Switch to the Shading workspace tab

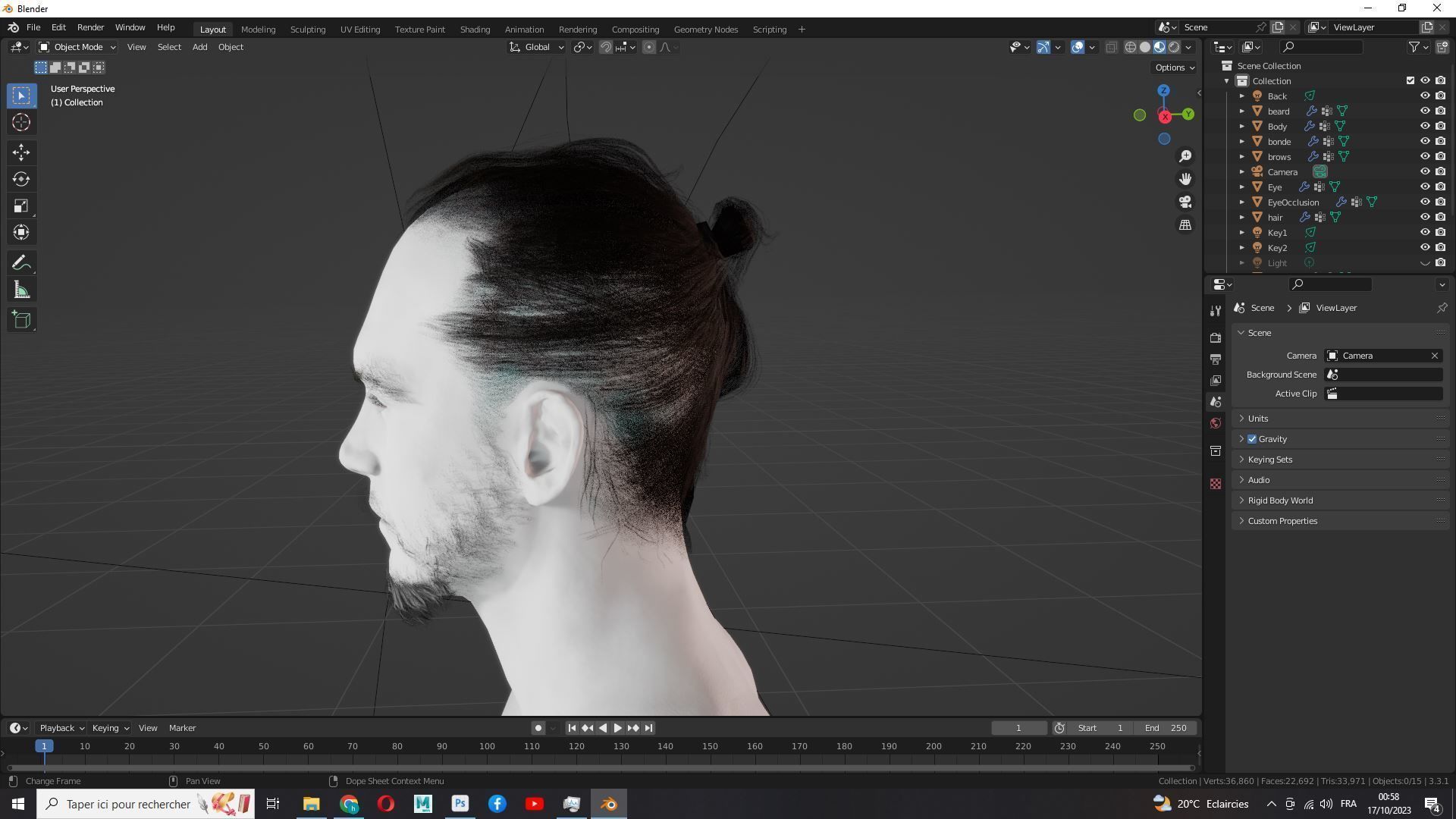click(475, 29)
